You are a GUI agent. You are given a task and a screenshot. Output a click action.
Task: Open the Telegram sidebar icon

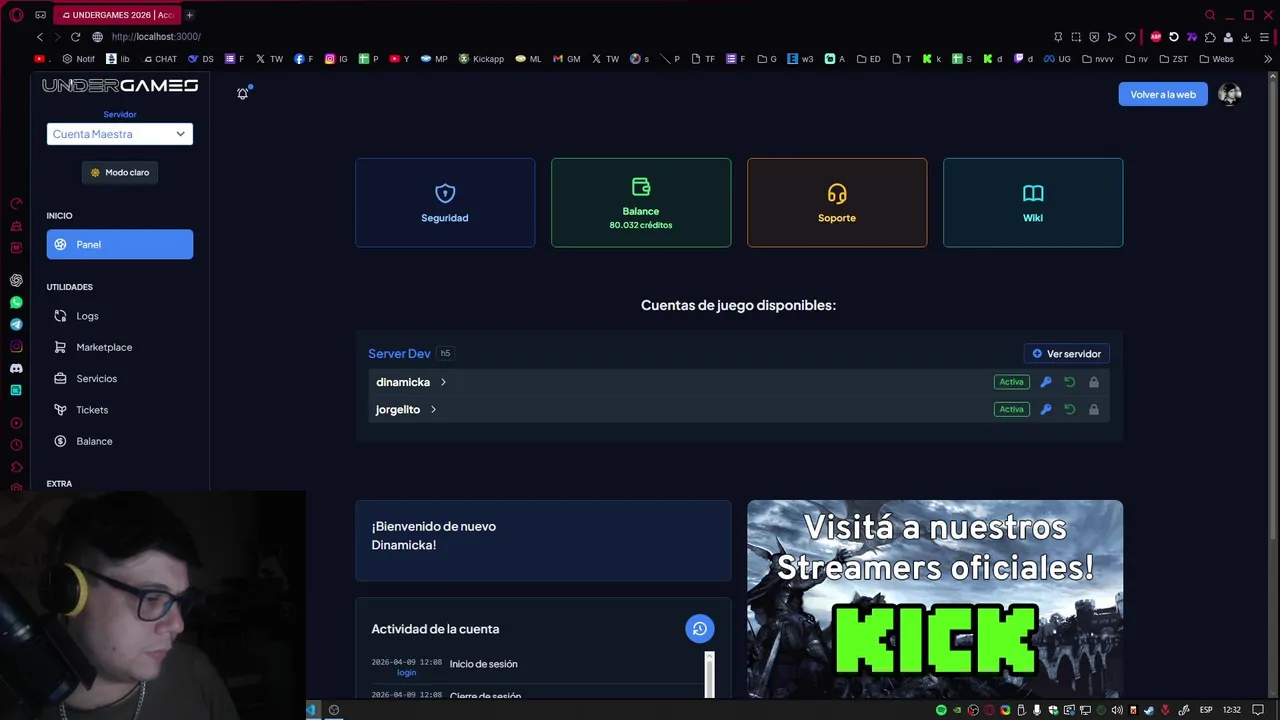(x=16, y=324)
